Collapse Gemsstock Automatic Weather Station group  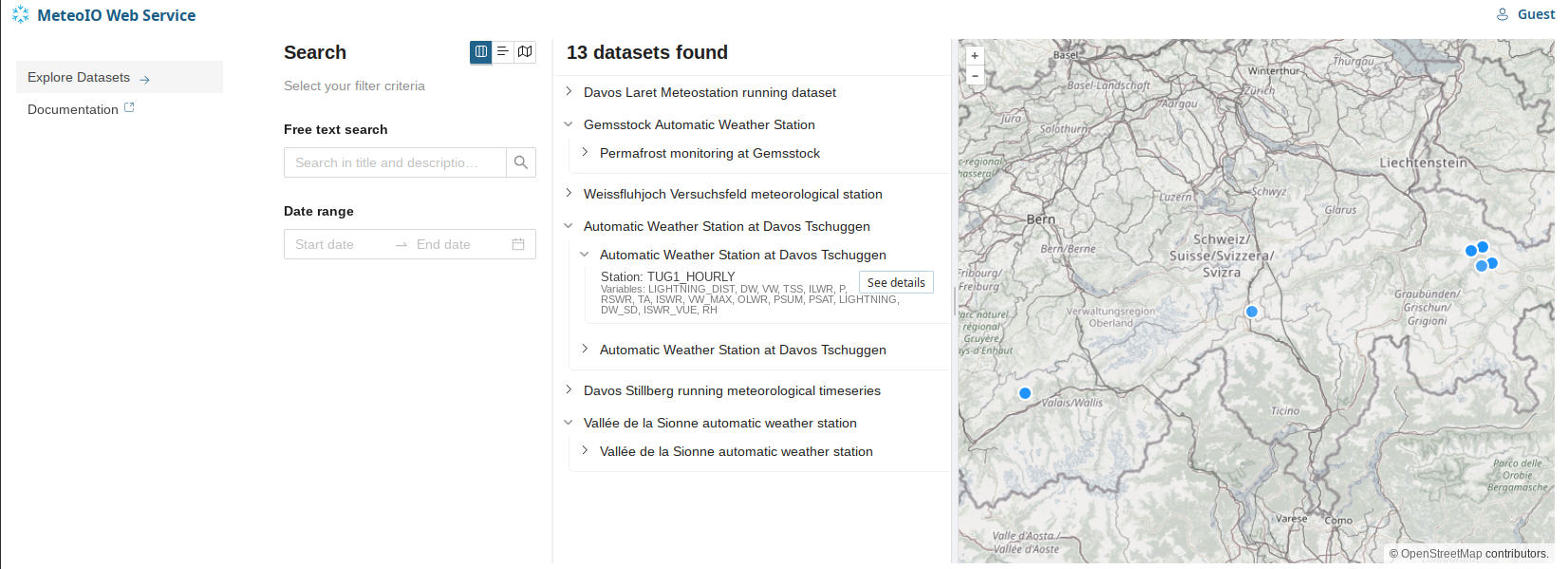[569, 124]
